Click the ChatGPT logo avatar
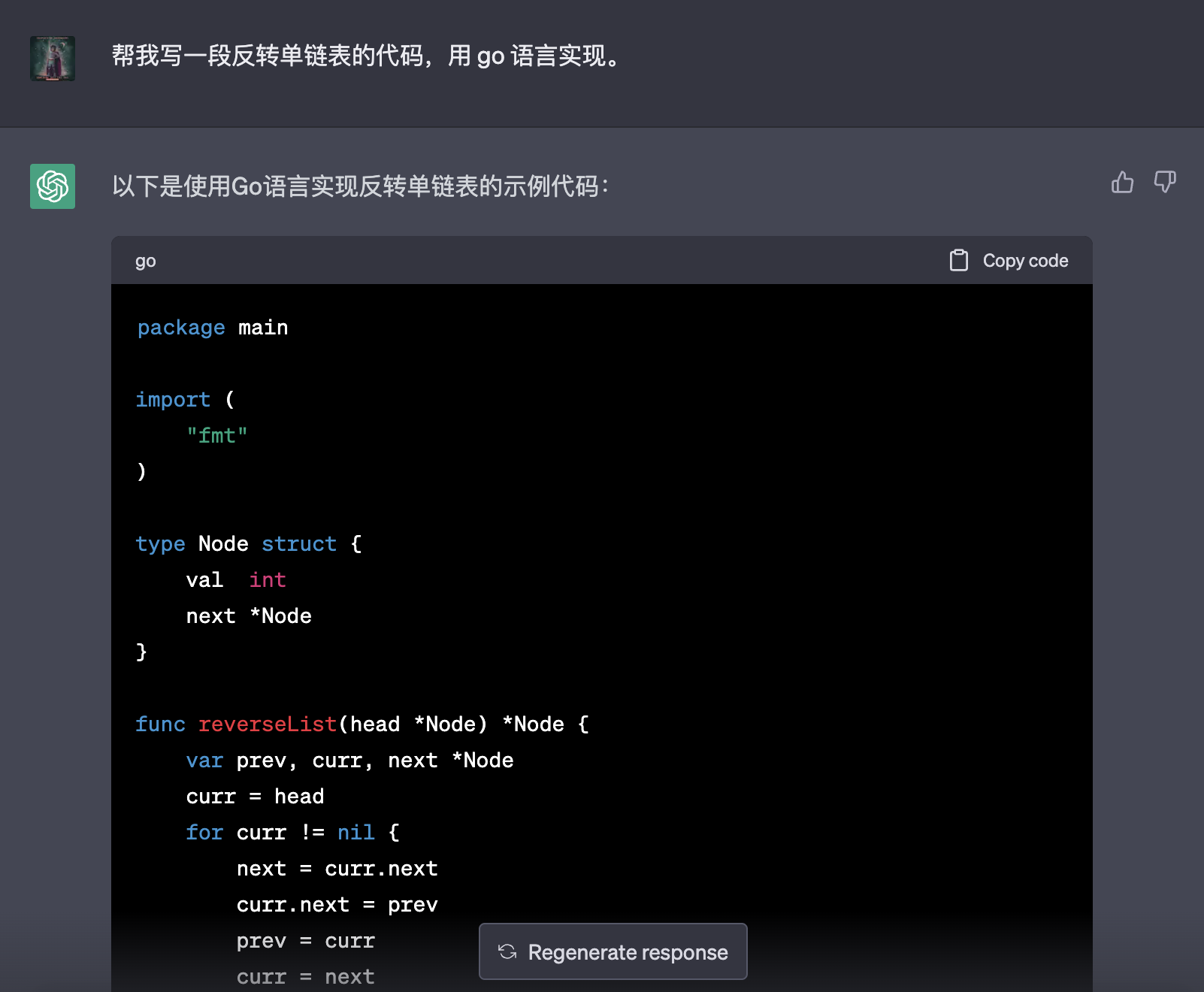Viewport: 1204px width, 992px height. (x=53, y=186)
